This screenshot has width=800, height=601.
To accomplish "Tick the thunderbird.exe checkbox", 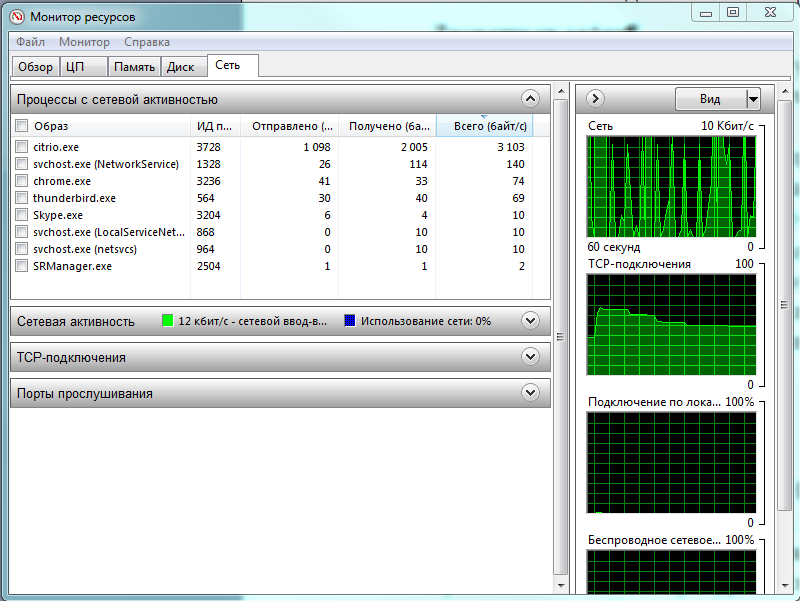I will coord(21,197).
